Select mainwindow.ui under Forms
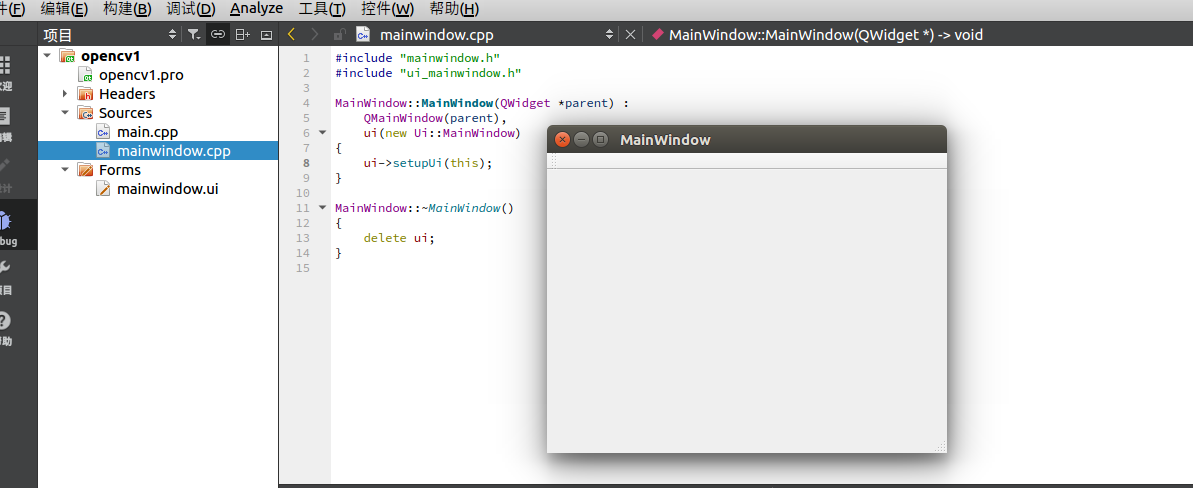The height and width of the screenshot is (488, 1193). tap(167, 189)
